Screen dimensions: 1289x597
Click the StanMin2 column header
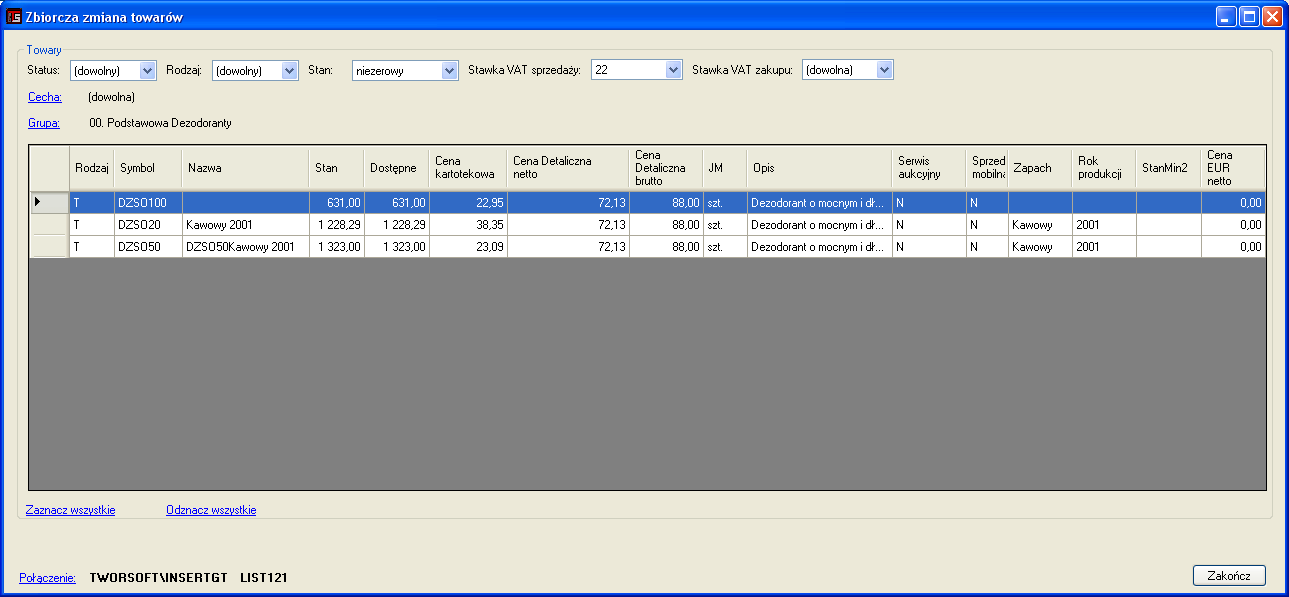[1169, 168]
